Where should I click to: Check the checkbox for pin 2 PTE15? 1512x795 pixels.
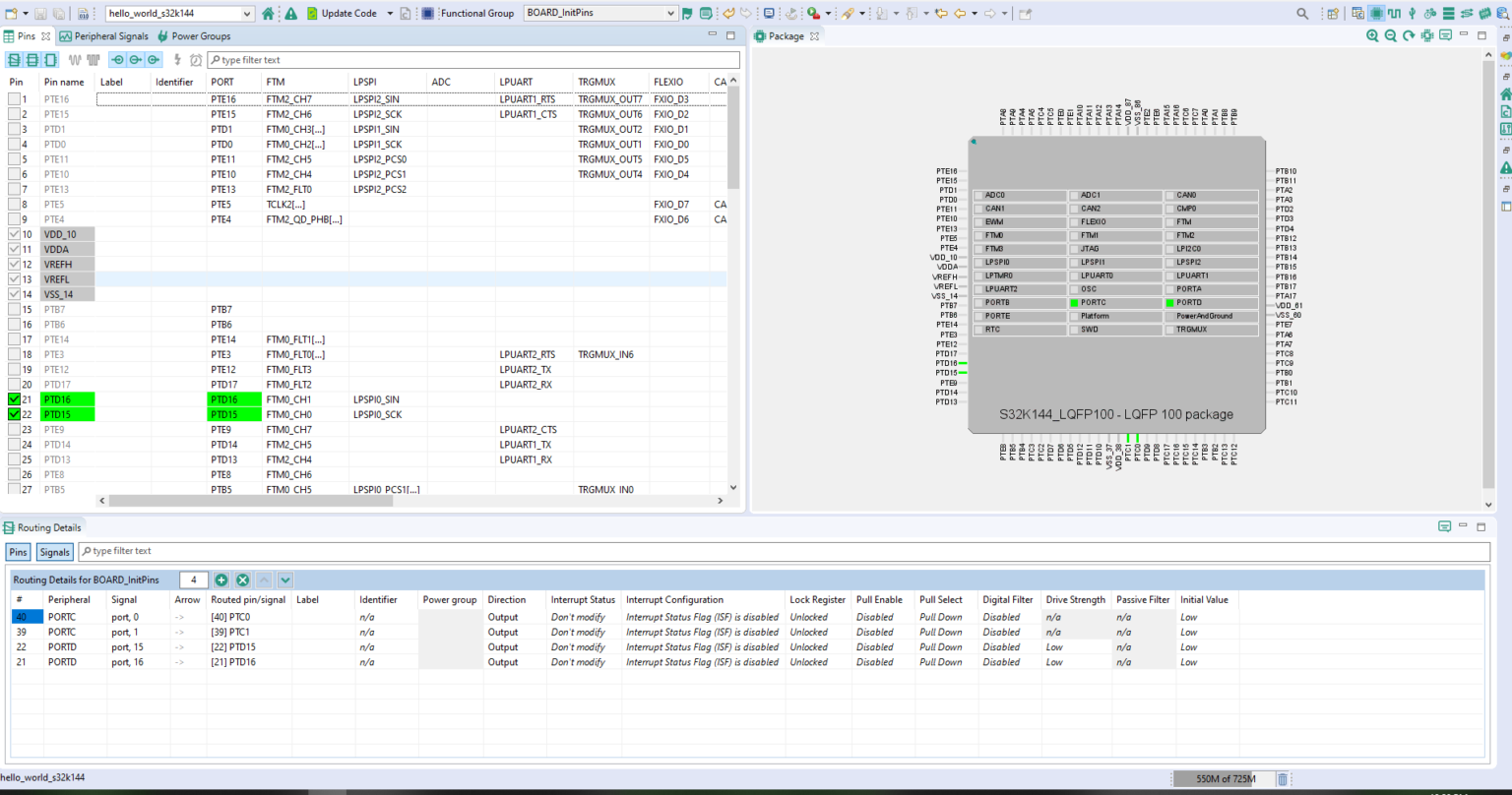pos(14,114)
